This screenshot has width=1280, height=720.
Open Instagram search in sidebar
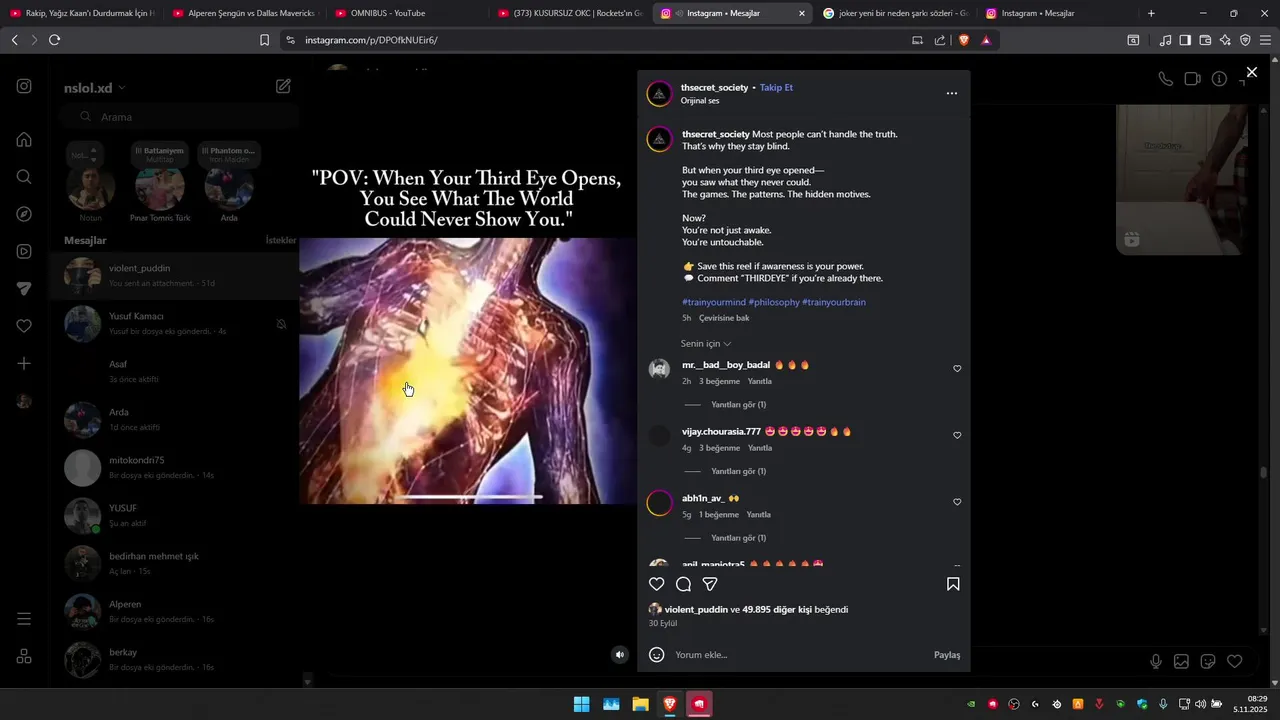coord(24,177)
